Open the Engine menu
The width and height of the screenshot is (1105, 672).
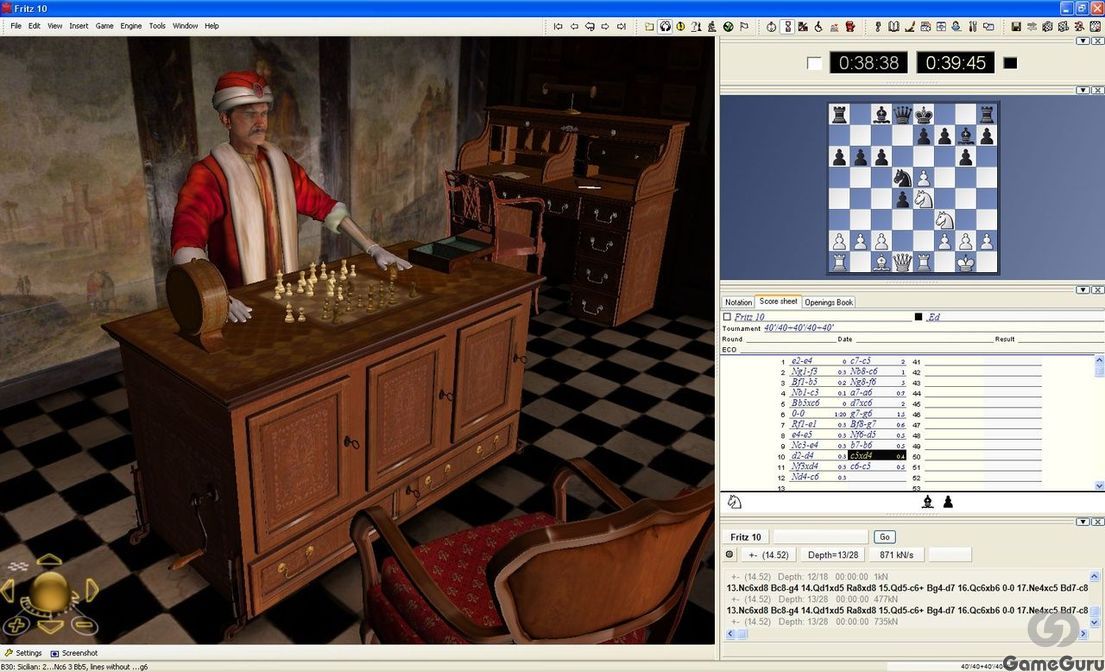[130, 26]
